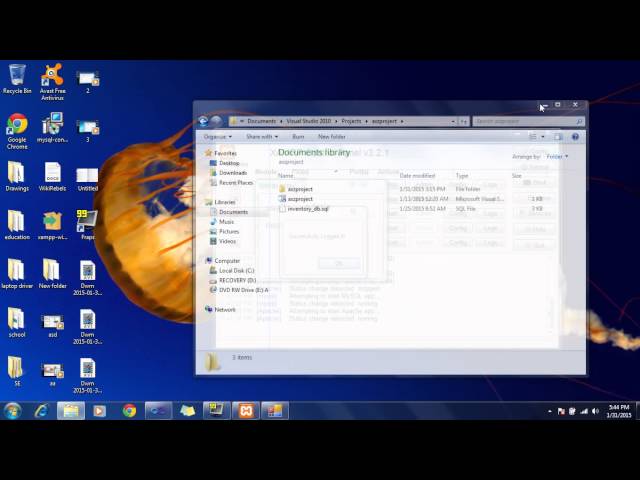Viewport: 640px width, 480px height.
Task: Expand the view options dropdown arrow
Action: tap(543, 137)
